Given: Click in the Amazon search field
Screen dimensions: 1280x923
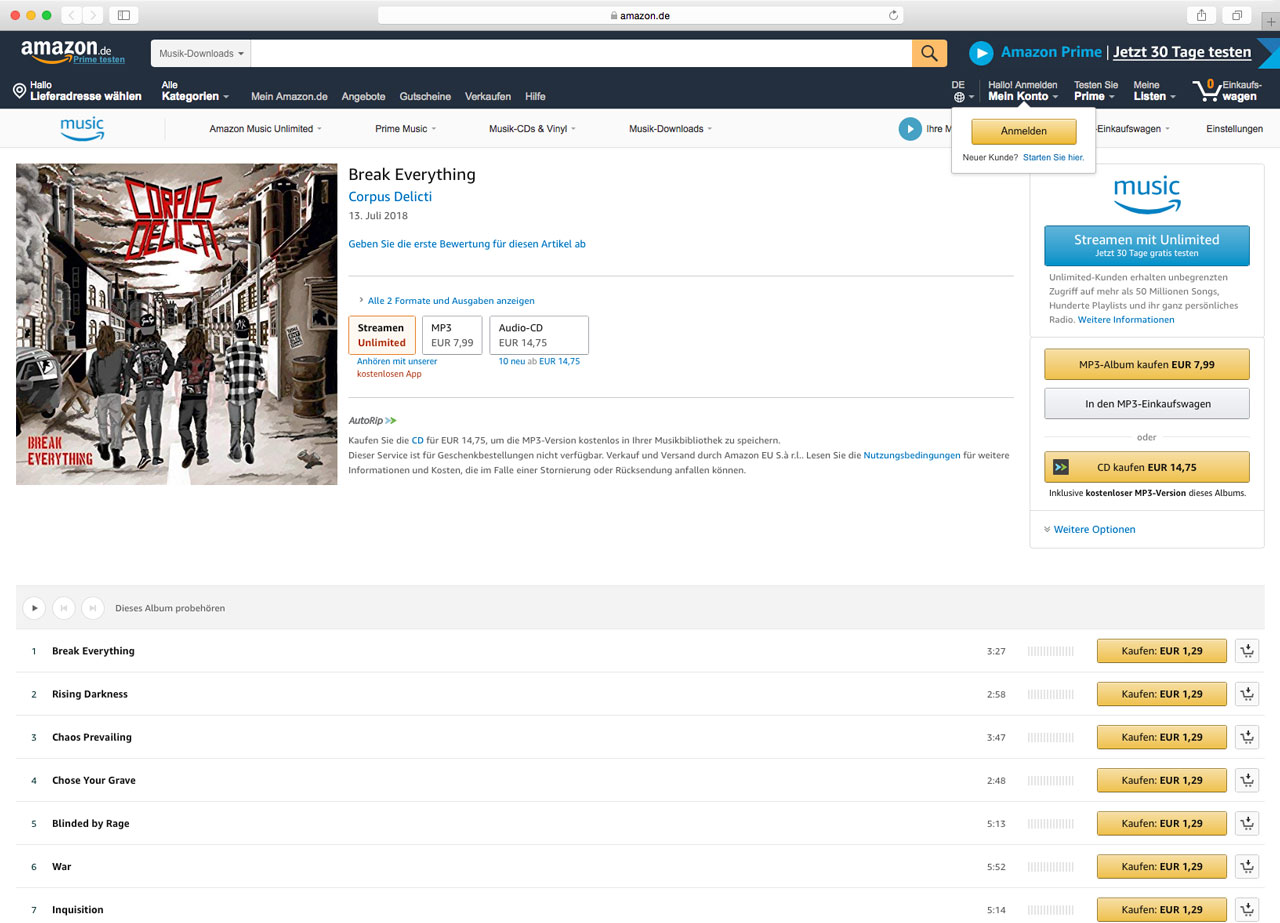Looking at the screenshot, I should tap(581, 53).
